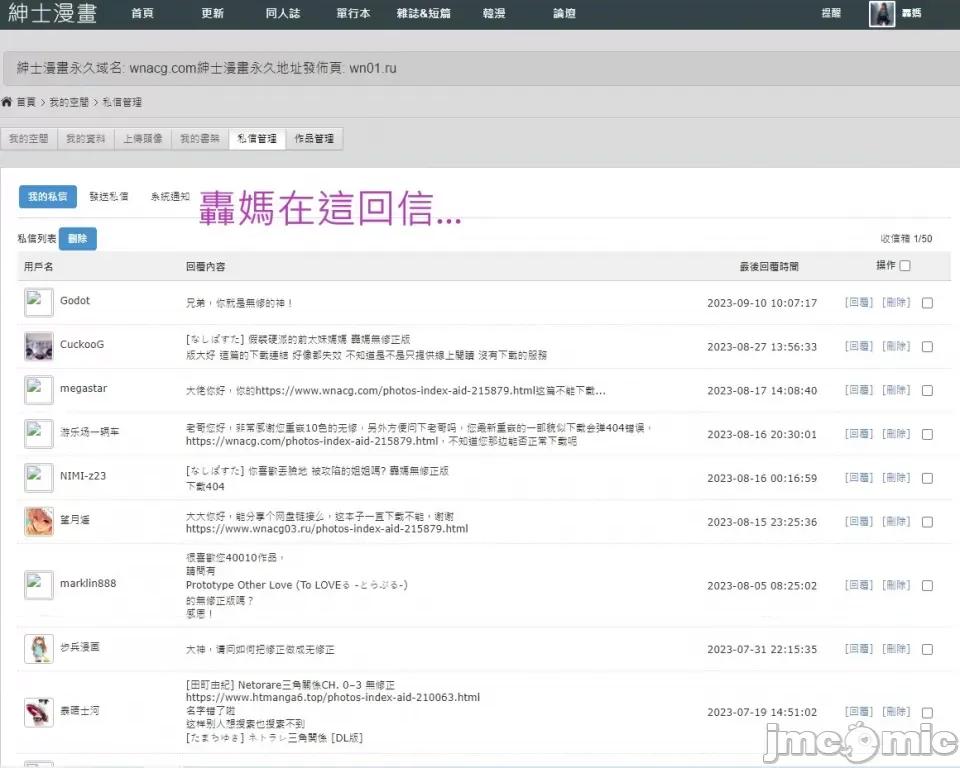The height and width of the screenshot is (768, 960).
Task: Open the user avatar in the top bar
Action: tap(882, 13)
